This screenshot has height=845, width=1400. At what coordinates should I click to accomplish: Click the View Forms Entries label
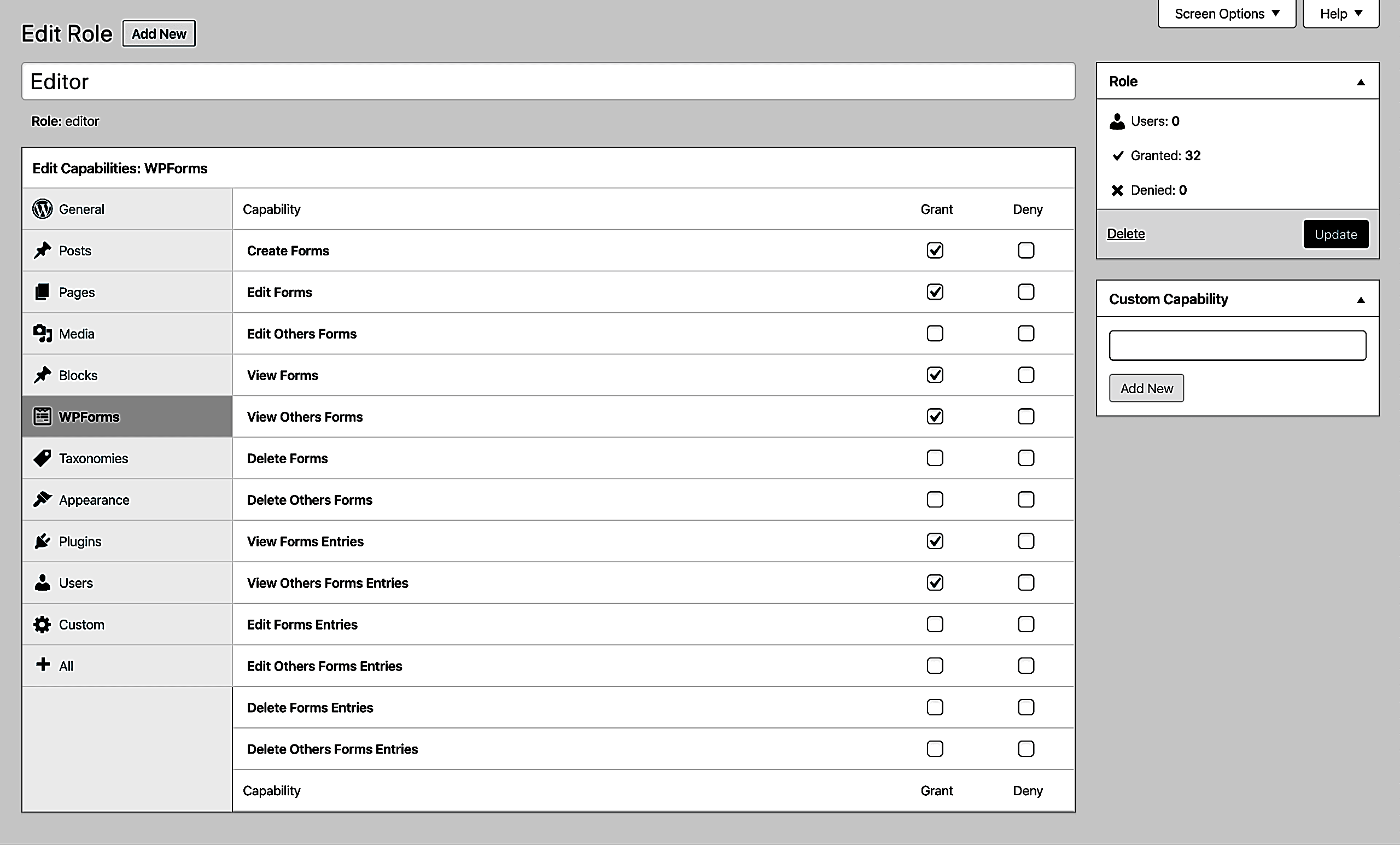(305, 541)
